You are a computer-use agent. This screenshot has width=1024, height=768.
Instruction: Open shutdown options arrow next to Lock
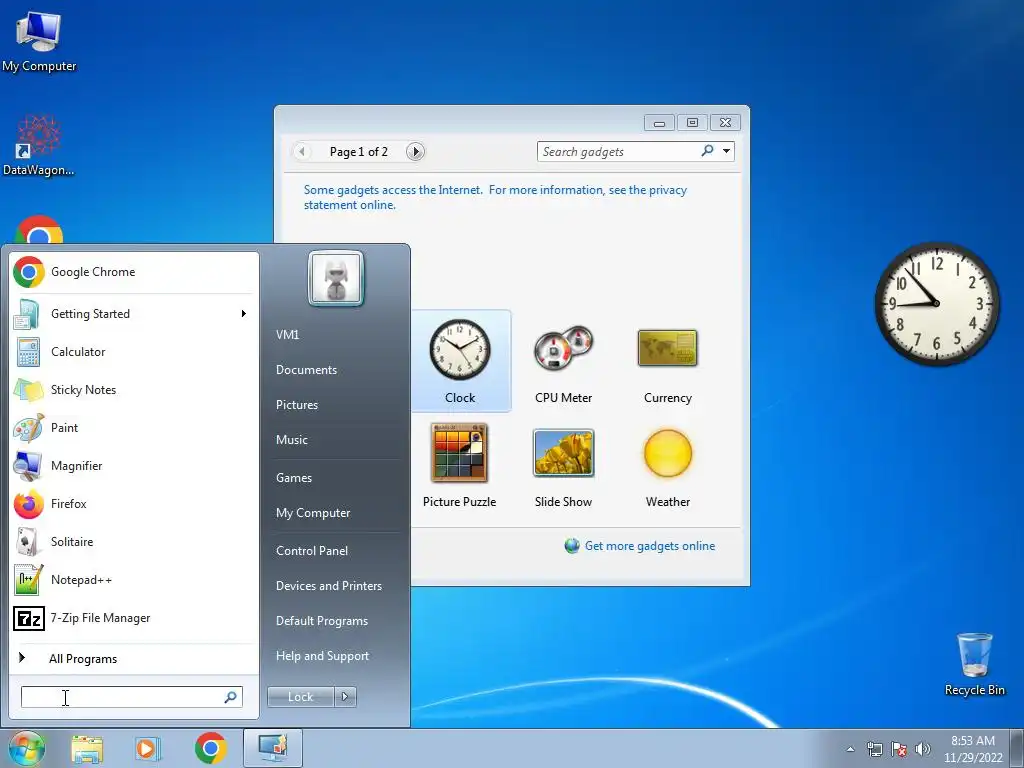tap(345, 697)
